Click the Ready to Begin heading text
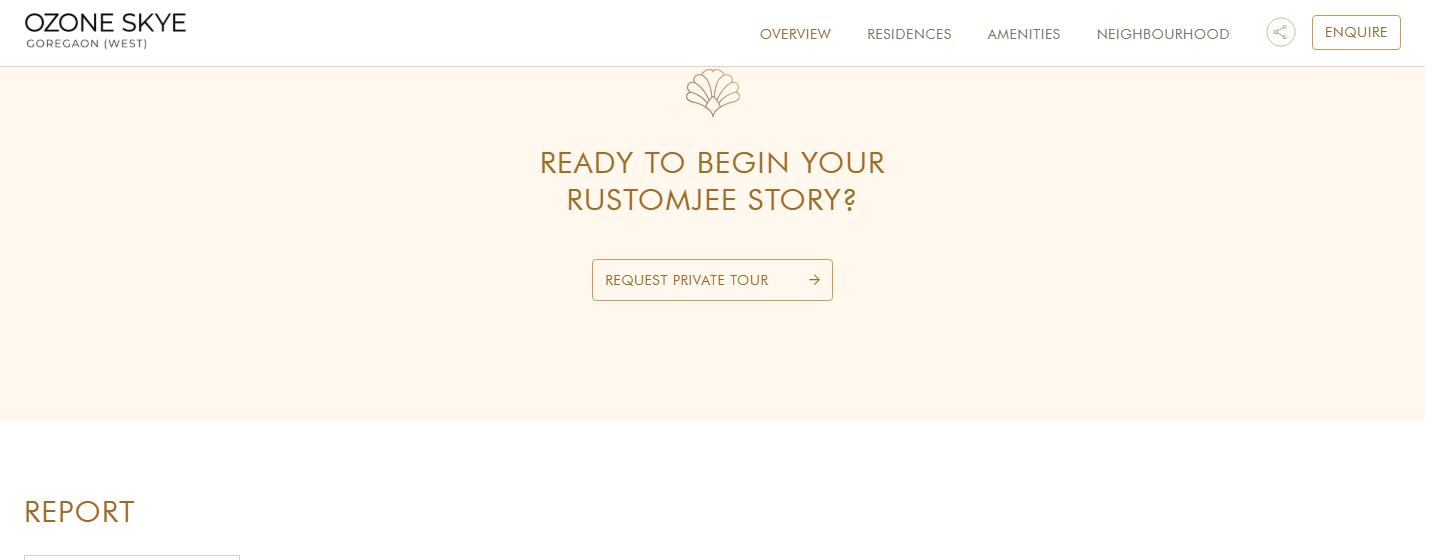 (712, 181)
